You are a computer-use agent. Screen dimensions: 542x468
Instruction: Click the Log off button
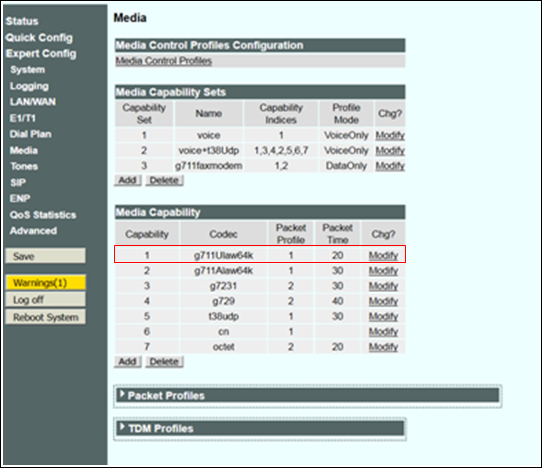(x=45, y=300)
